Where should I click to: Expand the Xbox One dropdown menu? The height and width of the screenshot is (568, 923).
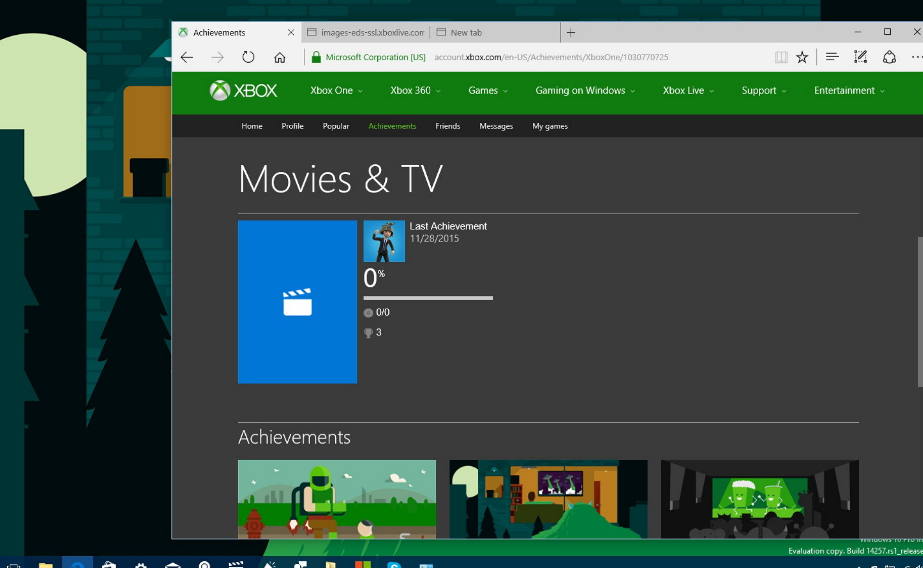point(336,91)
